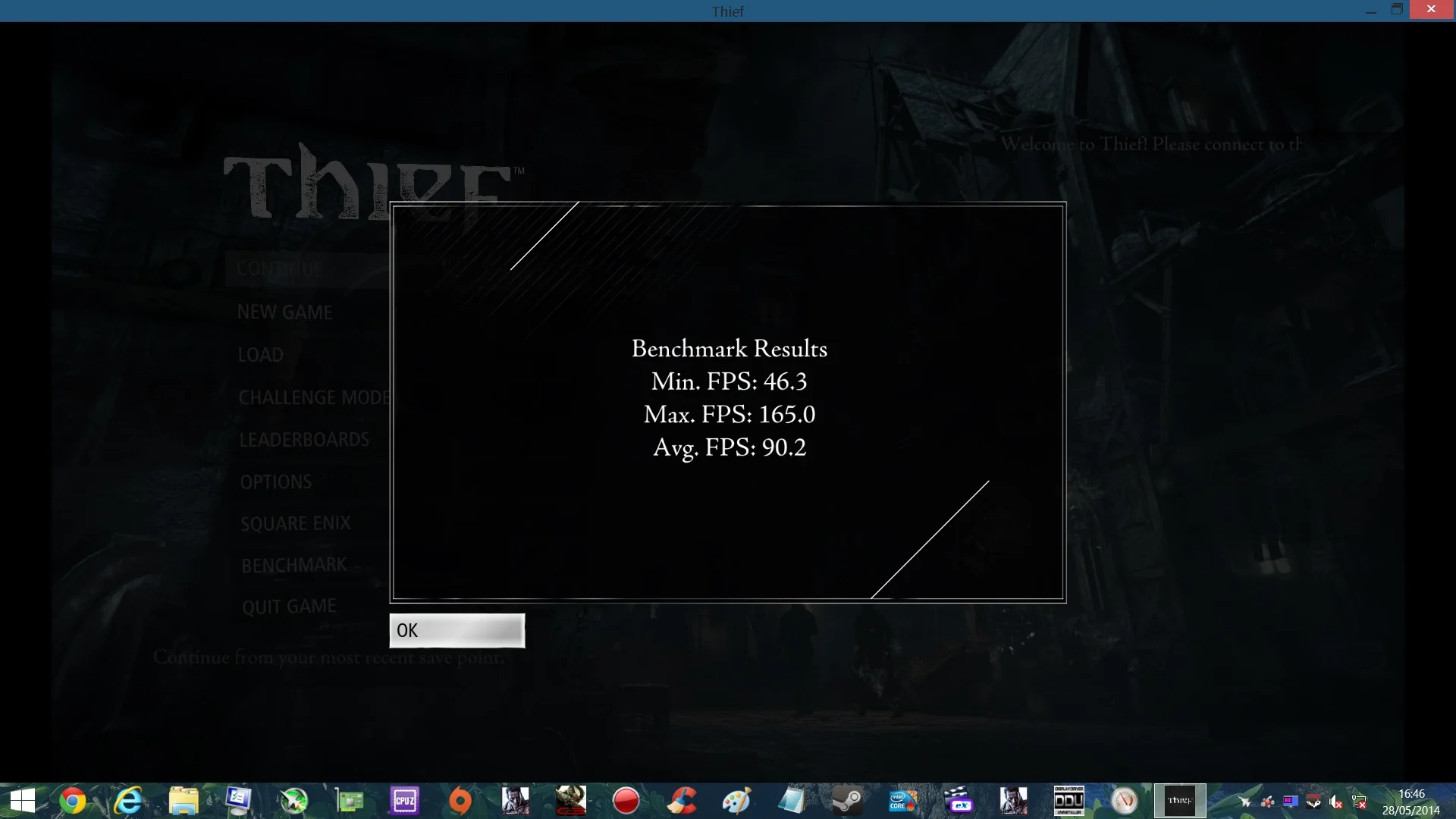Open the checklist monitor icon in the taskbar
Viewport: 1456px width, 819px height.
point(238,801)
